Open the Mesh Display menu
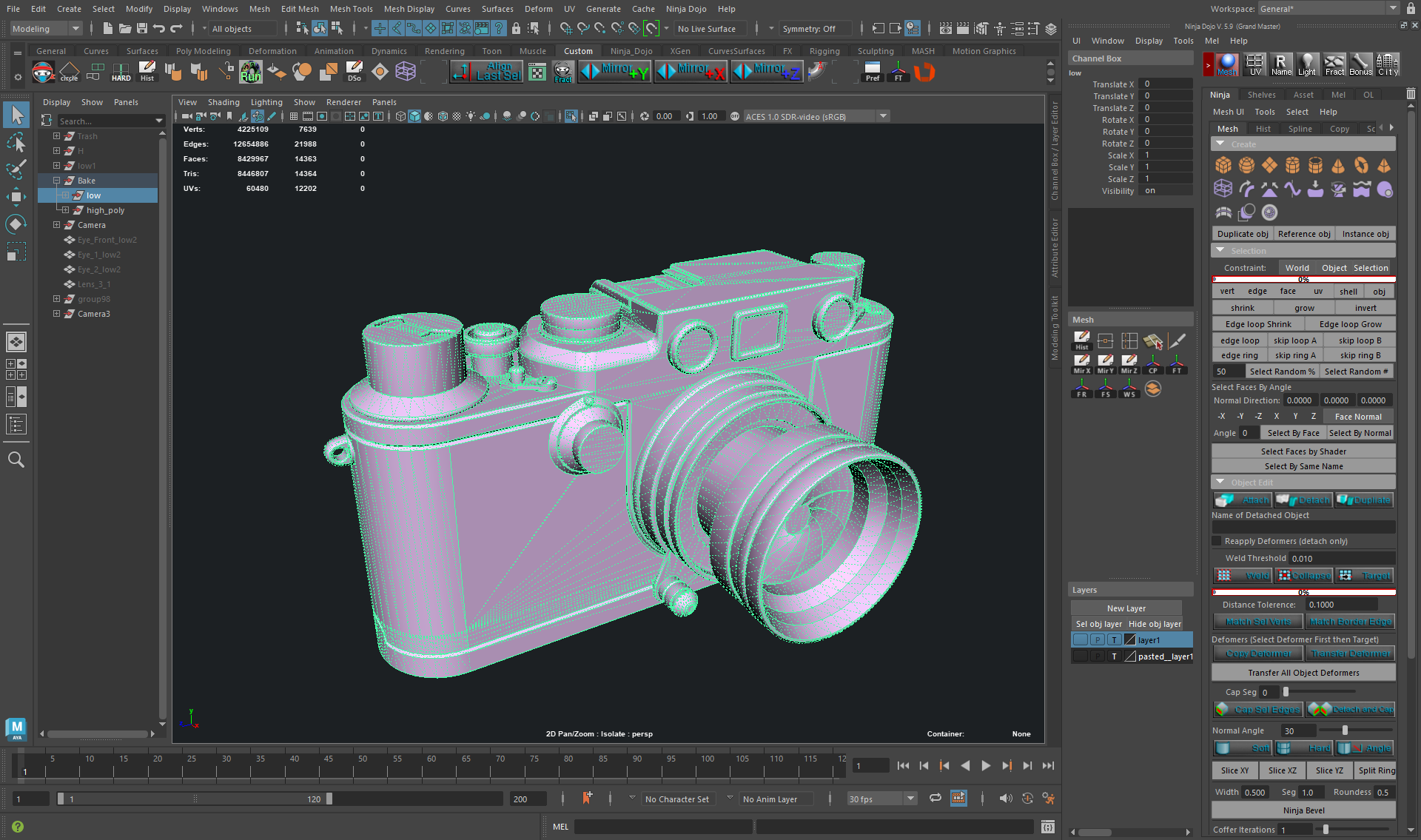Image resolution: width=1421 pixels, height=840 pixels. [x=409, y=9]
